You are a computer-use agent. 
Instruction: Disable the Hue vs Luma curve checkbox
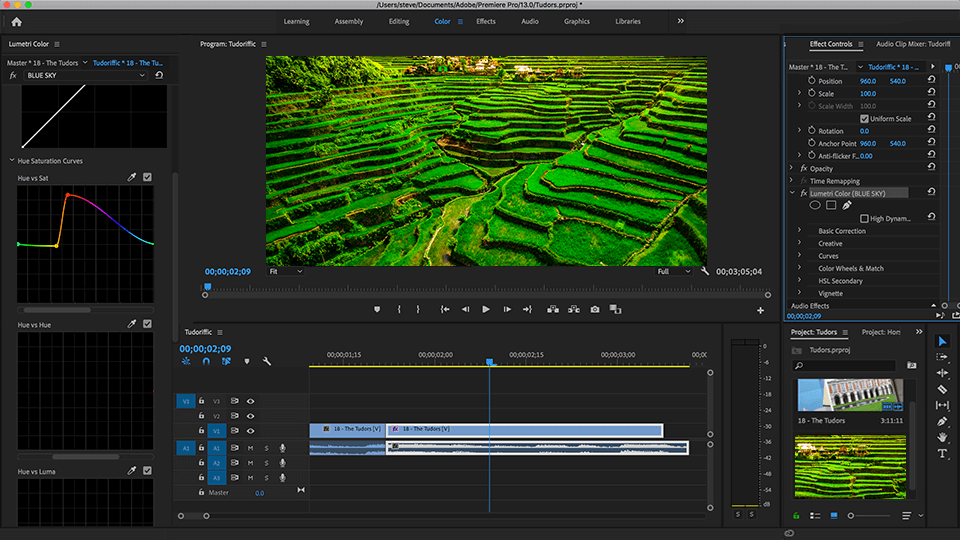pos(148,471)
